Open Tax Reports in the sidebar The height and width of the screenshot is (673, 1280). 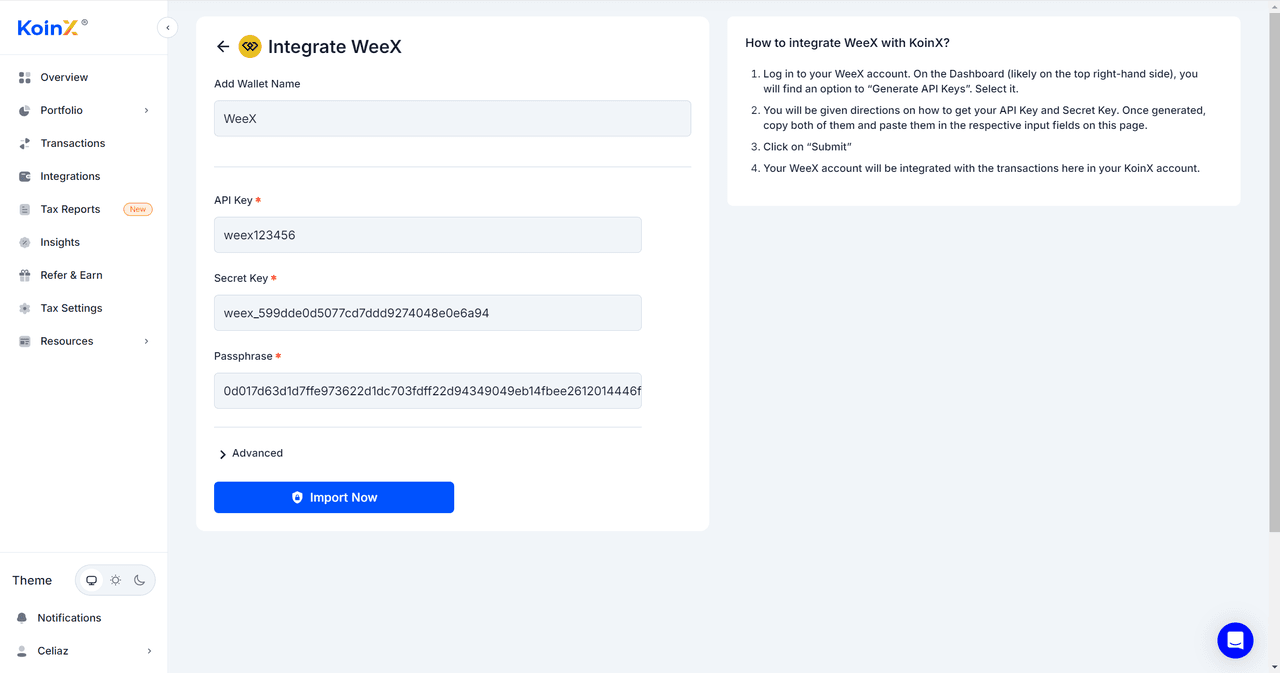pos(70,209)
